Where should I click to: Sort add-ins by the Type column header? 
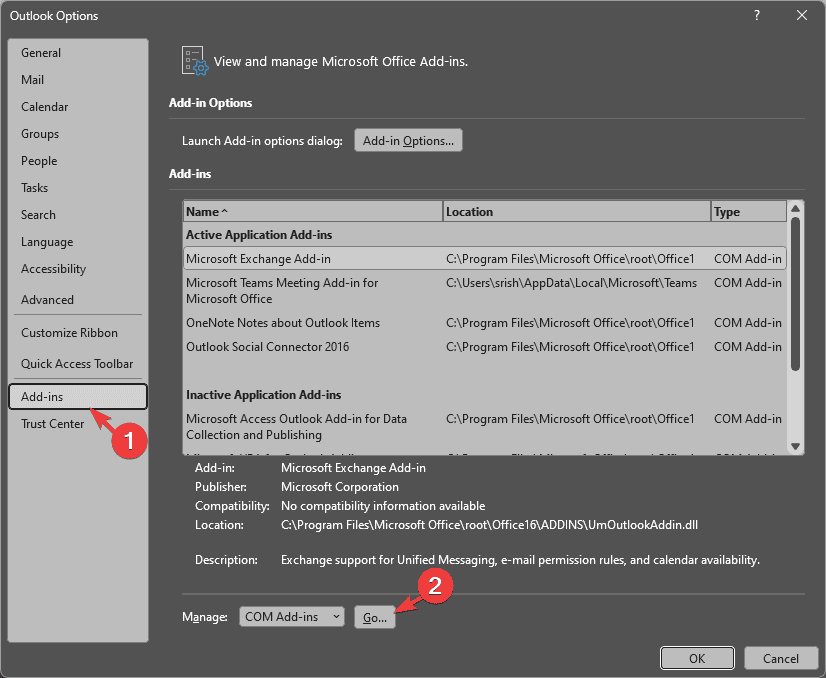click(x=749, y=212)
